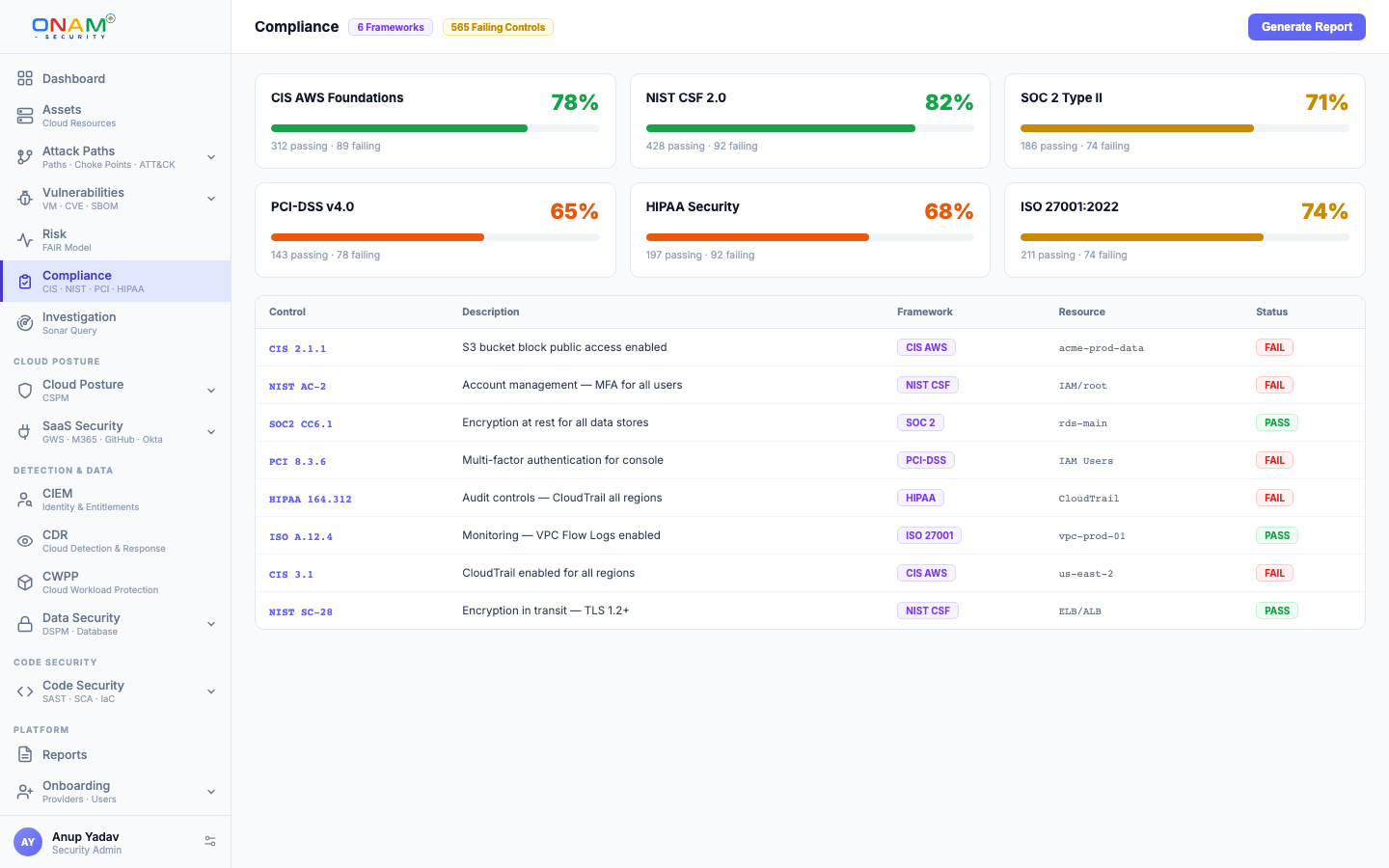Click the 565 Failing Controls badge
Image resolution: width=1389 pixels, height=868 pixels.
point(498,27)
